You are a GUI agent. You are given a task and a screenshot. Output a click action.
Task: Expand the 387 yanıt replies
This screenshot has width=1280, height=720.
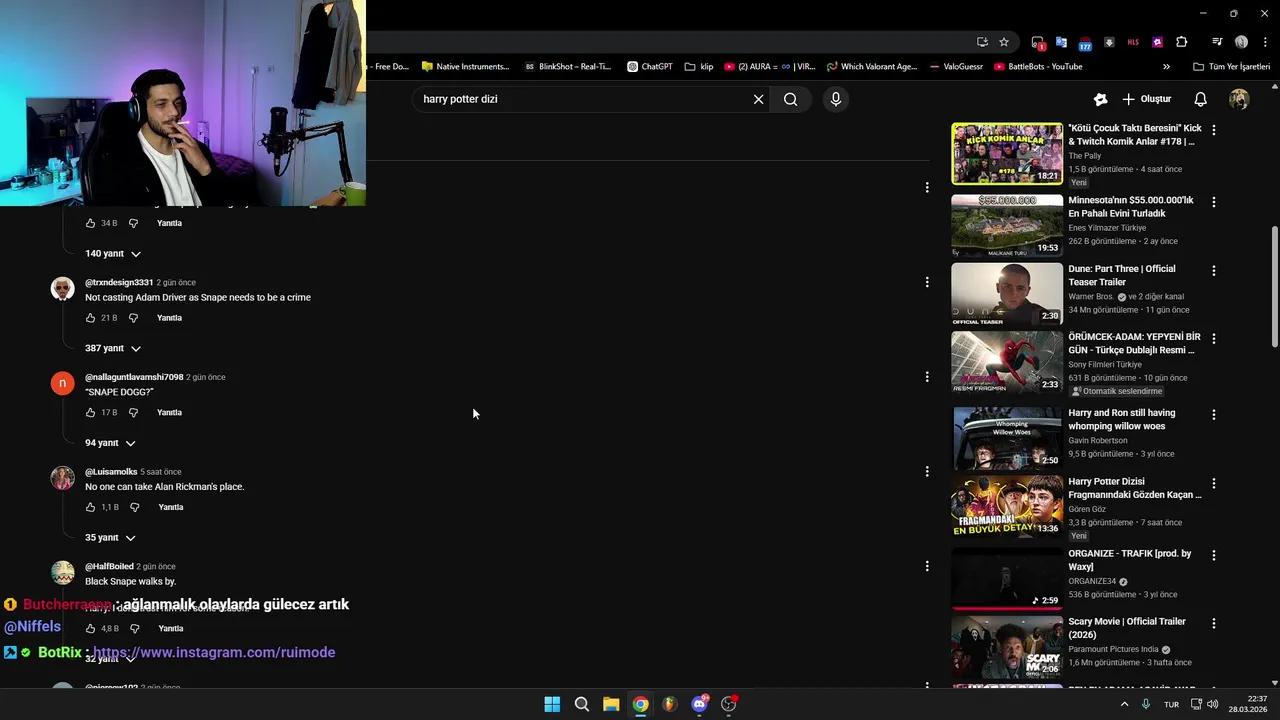tap(113, 348)
